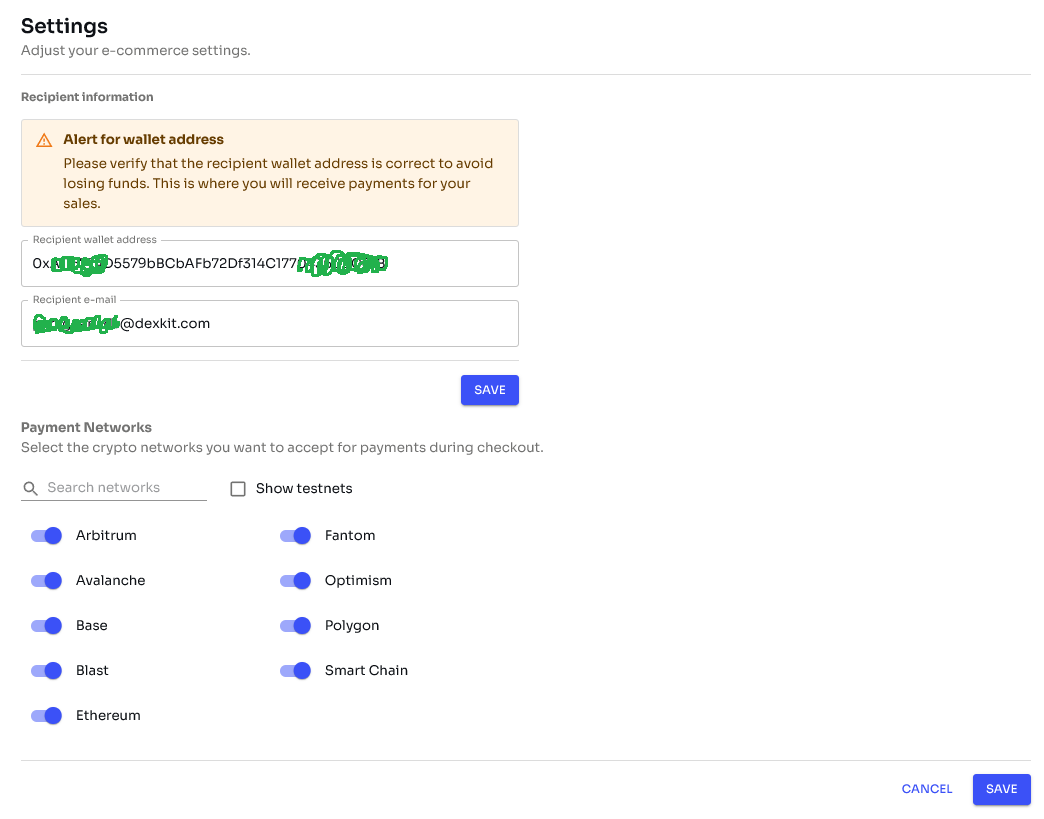The height and width of the screenshot is (819, 1044).
Task: Disable the Avalanche network switch
Action: (47, 581)
